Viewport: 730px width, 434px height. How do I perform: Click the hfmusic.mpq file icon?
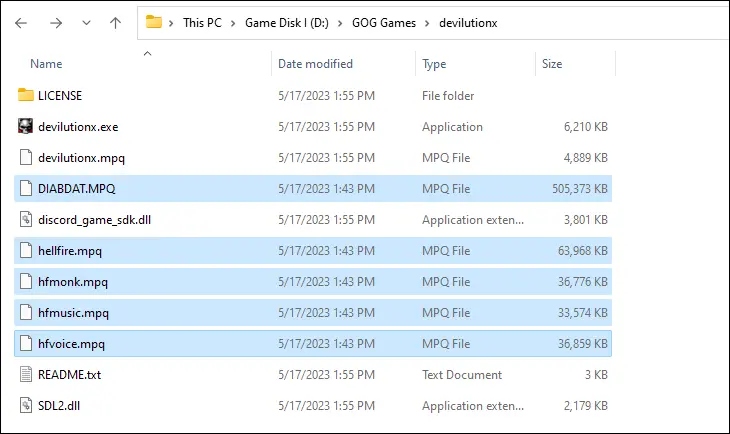coord(26,312)
